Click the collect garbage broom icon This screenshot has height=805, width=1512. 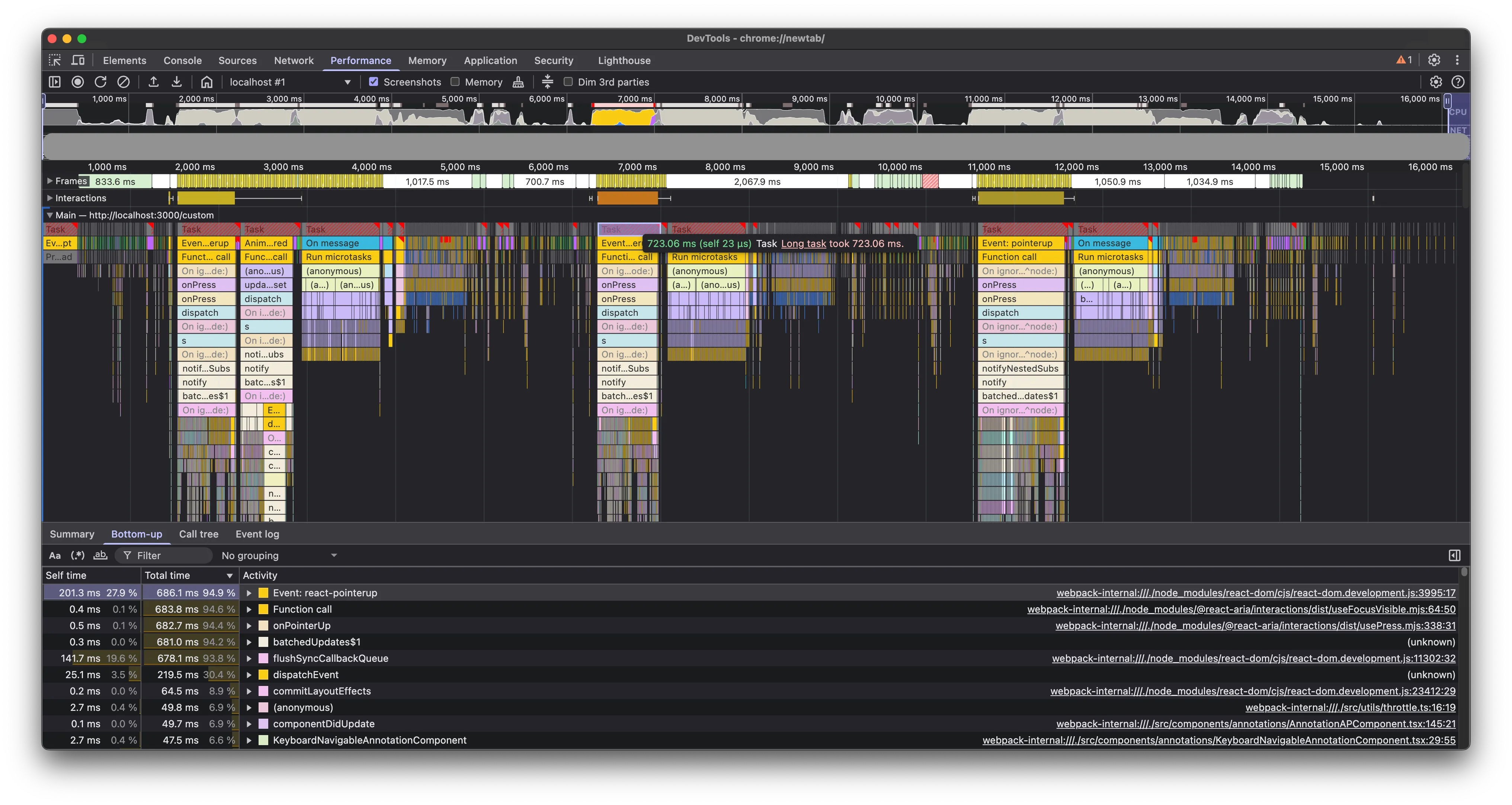tap(518, 82)
